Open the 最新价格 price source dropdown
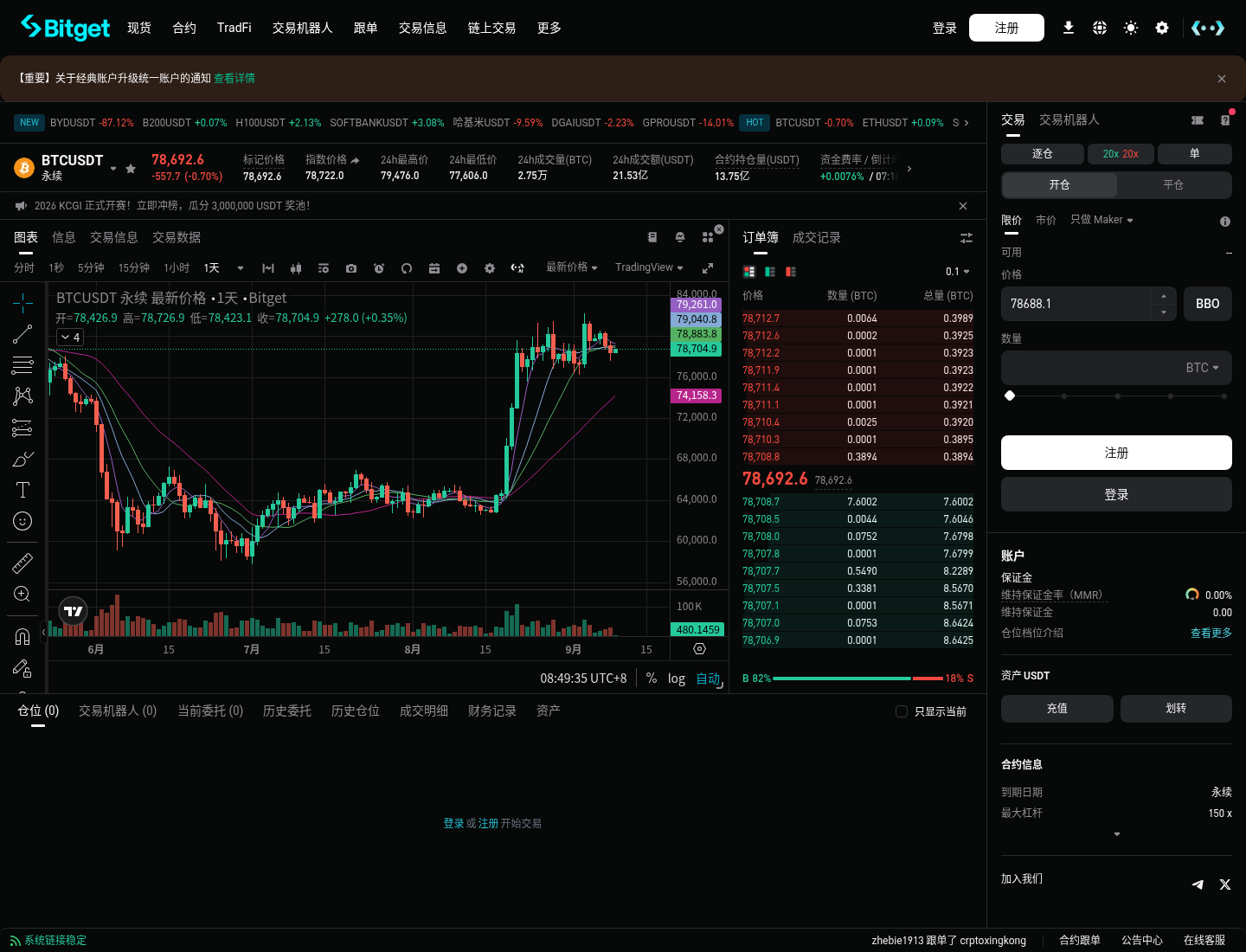1246x952 pixels. (572, 267)
